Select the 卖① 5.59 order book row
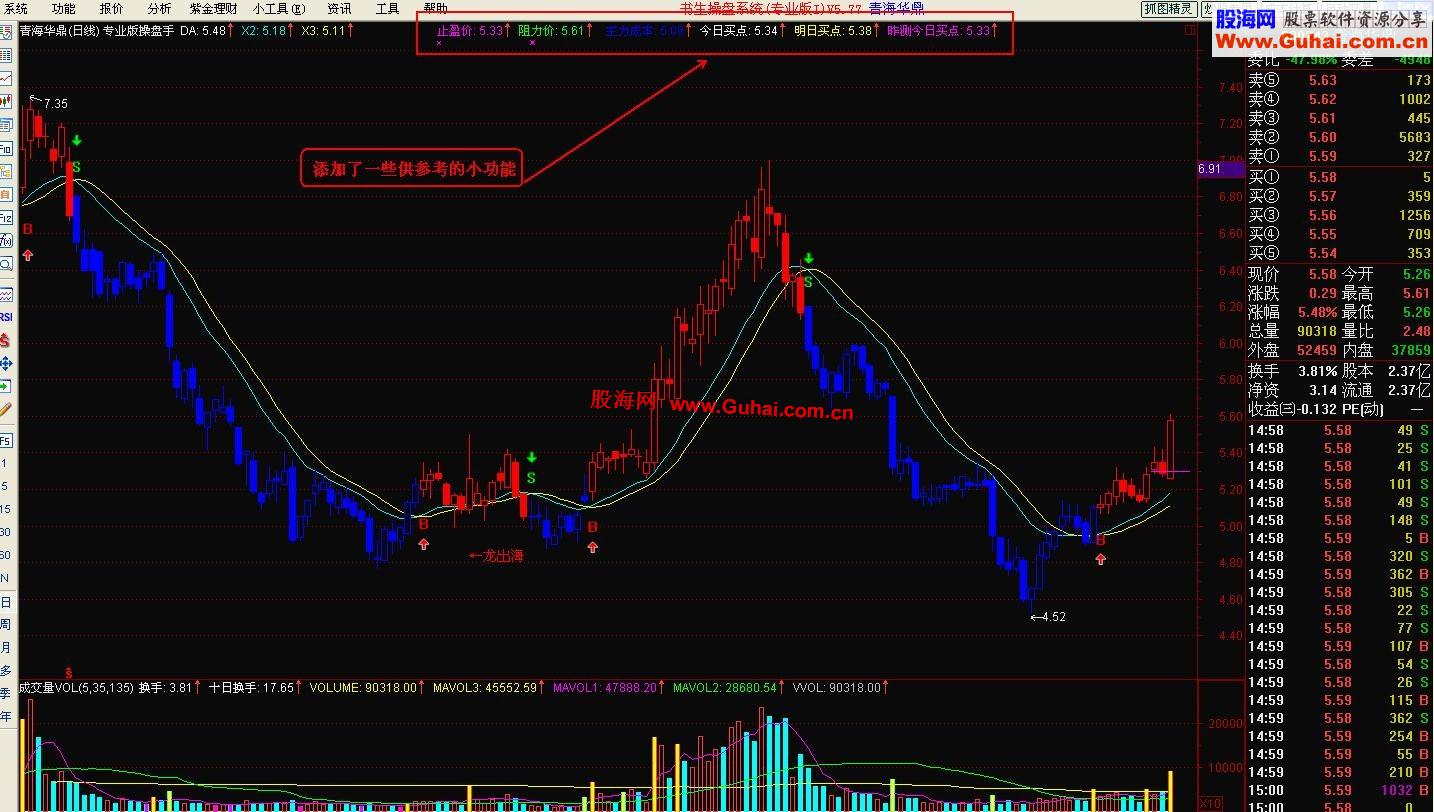1434x812 pixels. [1340, 156]
